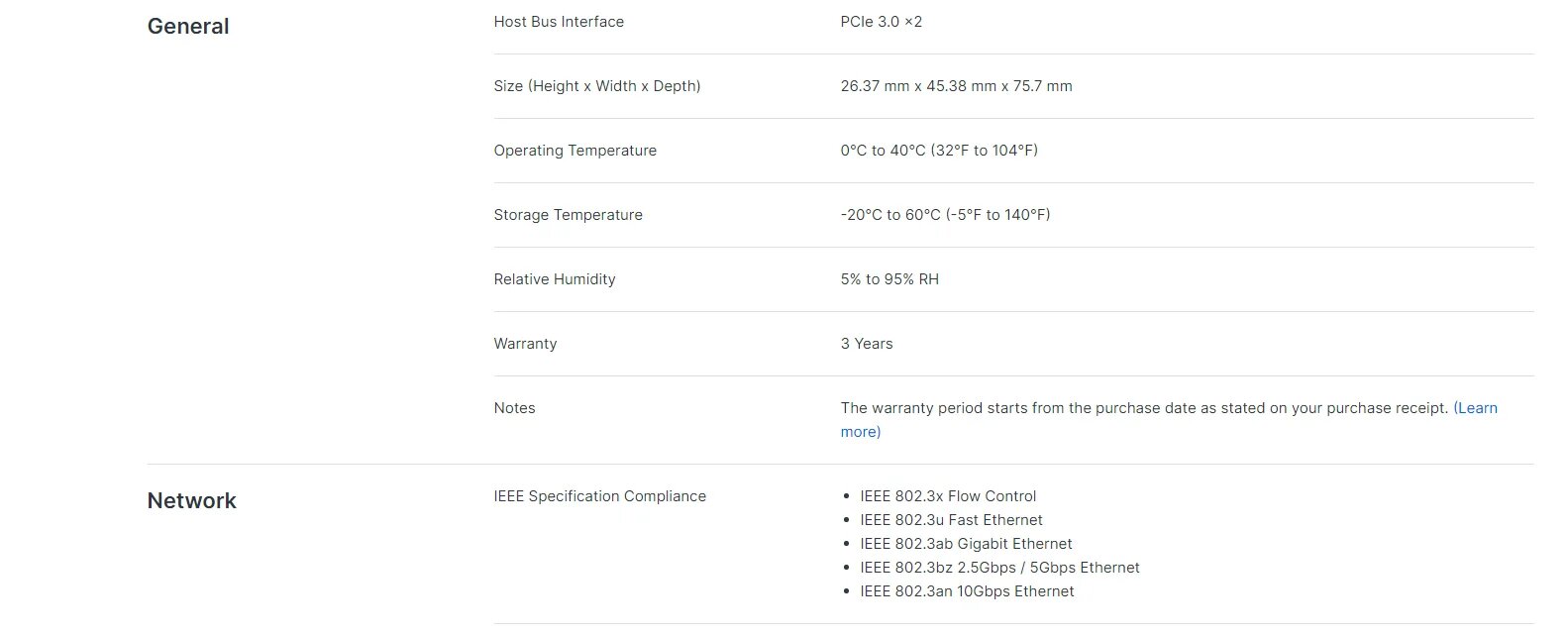Open the Learn more warranty link

(x=1475, y=408)
